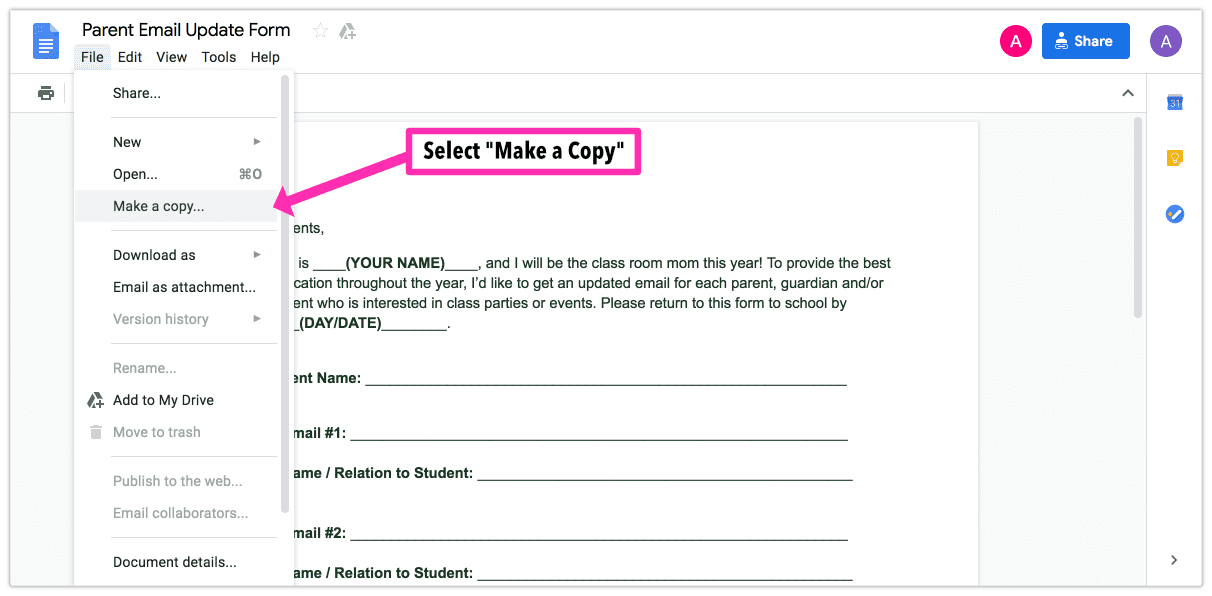Select New in the File menu
The width and height of the screenshot is (1212, 596).
pos(177,142)
